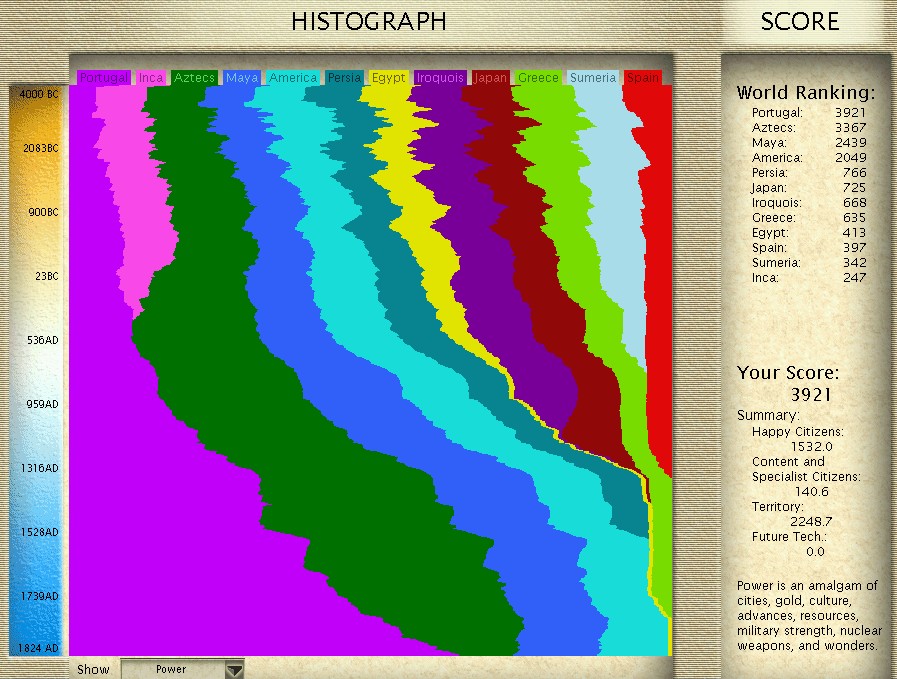Select the Spain color swatch label
The height and width of the screenshot is (679, 897).
(x=643, y=77)
